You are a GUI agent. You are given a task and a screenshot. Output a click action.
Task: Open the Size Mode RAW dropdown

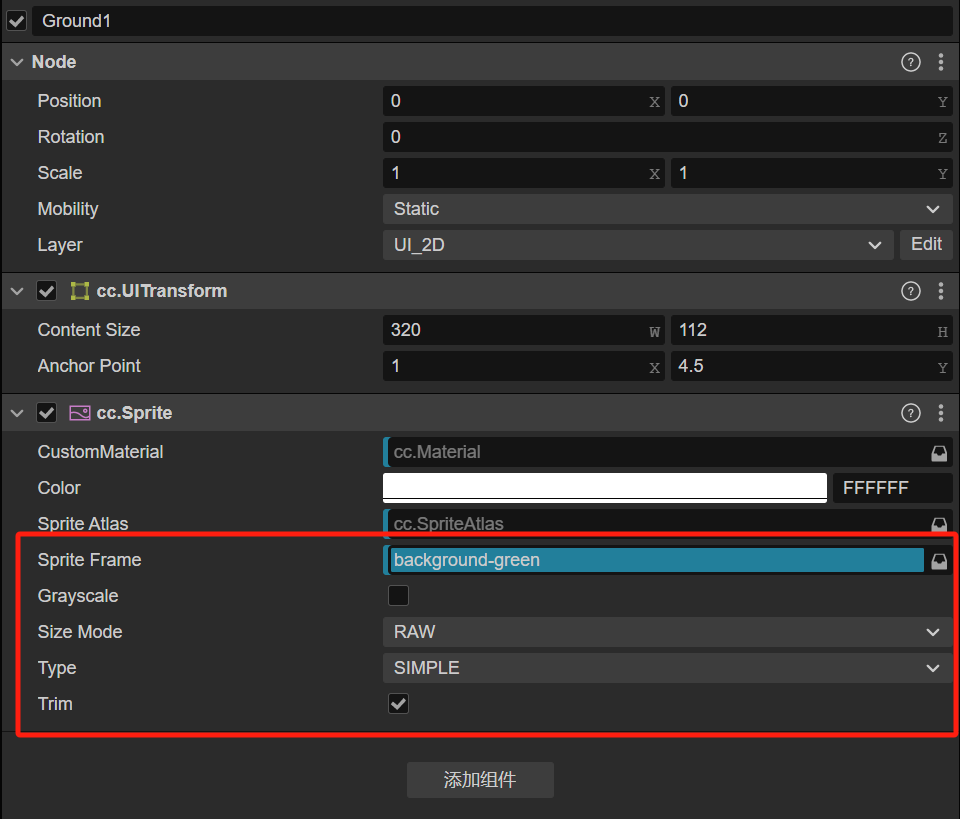(x=667, y=632)
